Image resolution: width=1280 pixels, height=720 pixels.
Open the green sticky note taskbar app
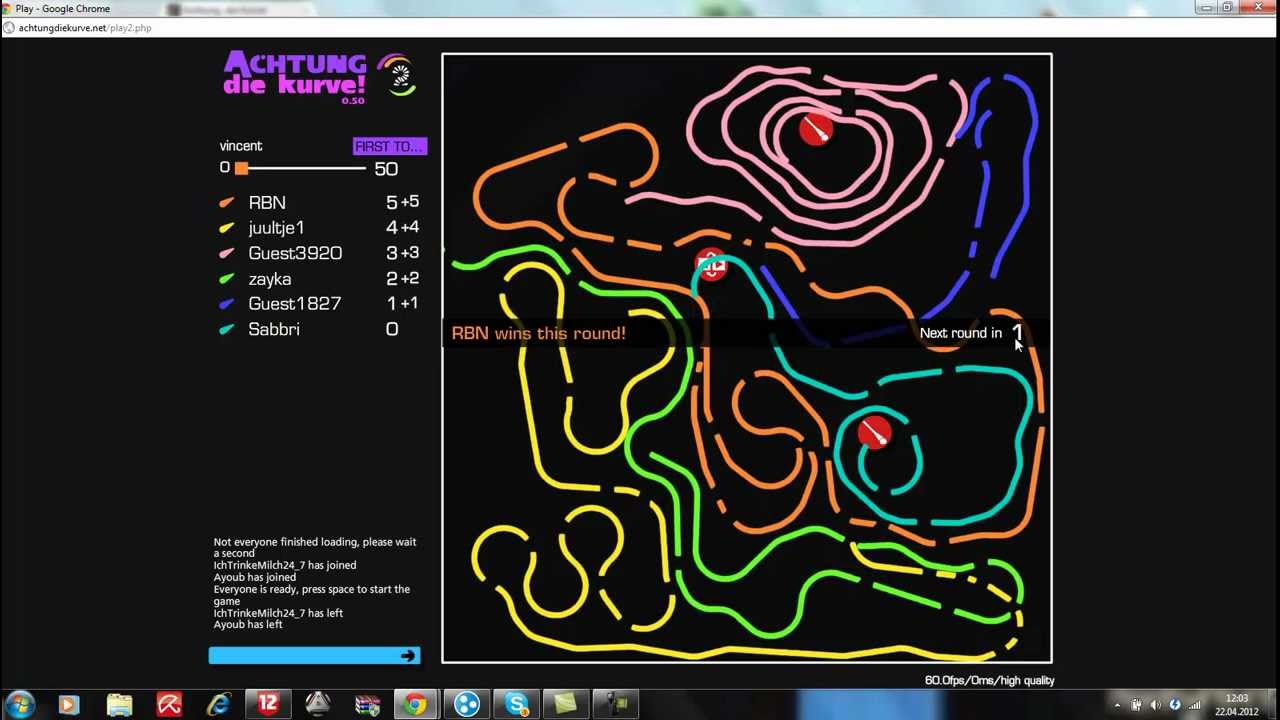pyautogui.click(x=566, y=705)
